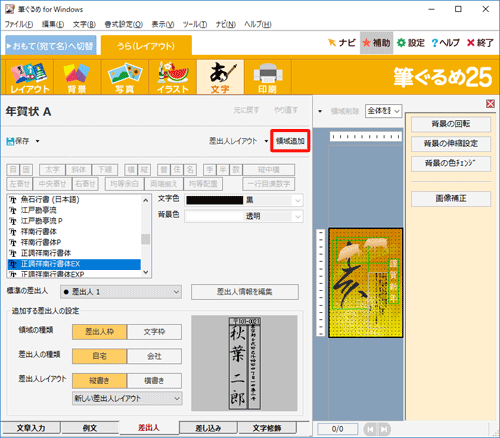Select font 正調祥南行書体EX
Viewport: 500px width, 438px height.
coord(74,264)
